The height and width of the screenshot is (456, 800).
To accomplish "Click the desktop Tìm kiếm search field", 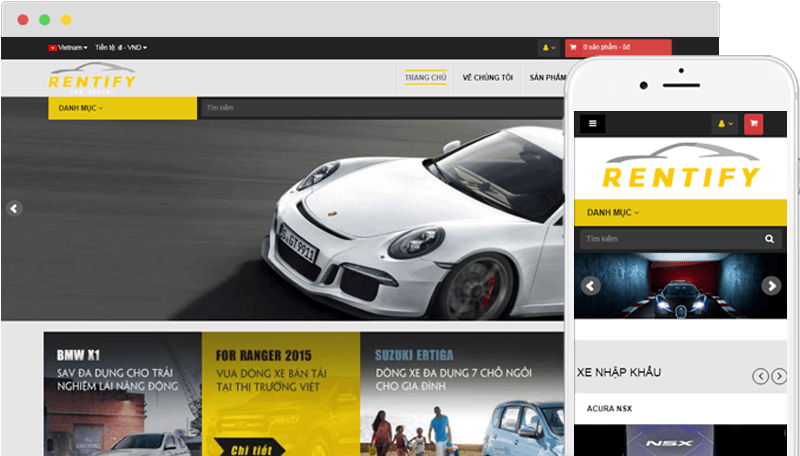I will 380,108.
